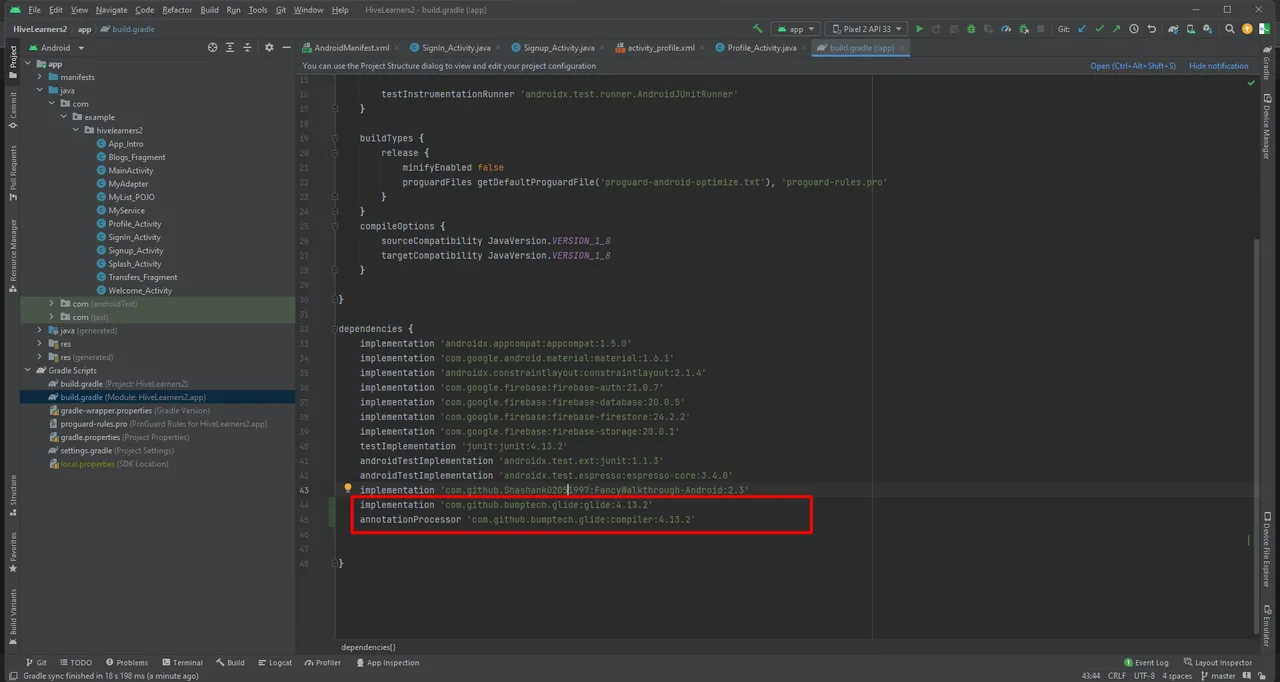The image size is (1280, 682).
Task: Click the Stop square icon in toolbar
Action: pyautogui.click(x=1040, y=29)
